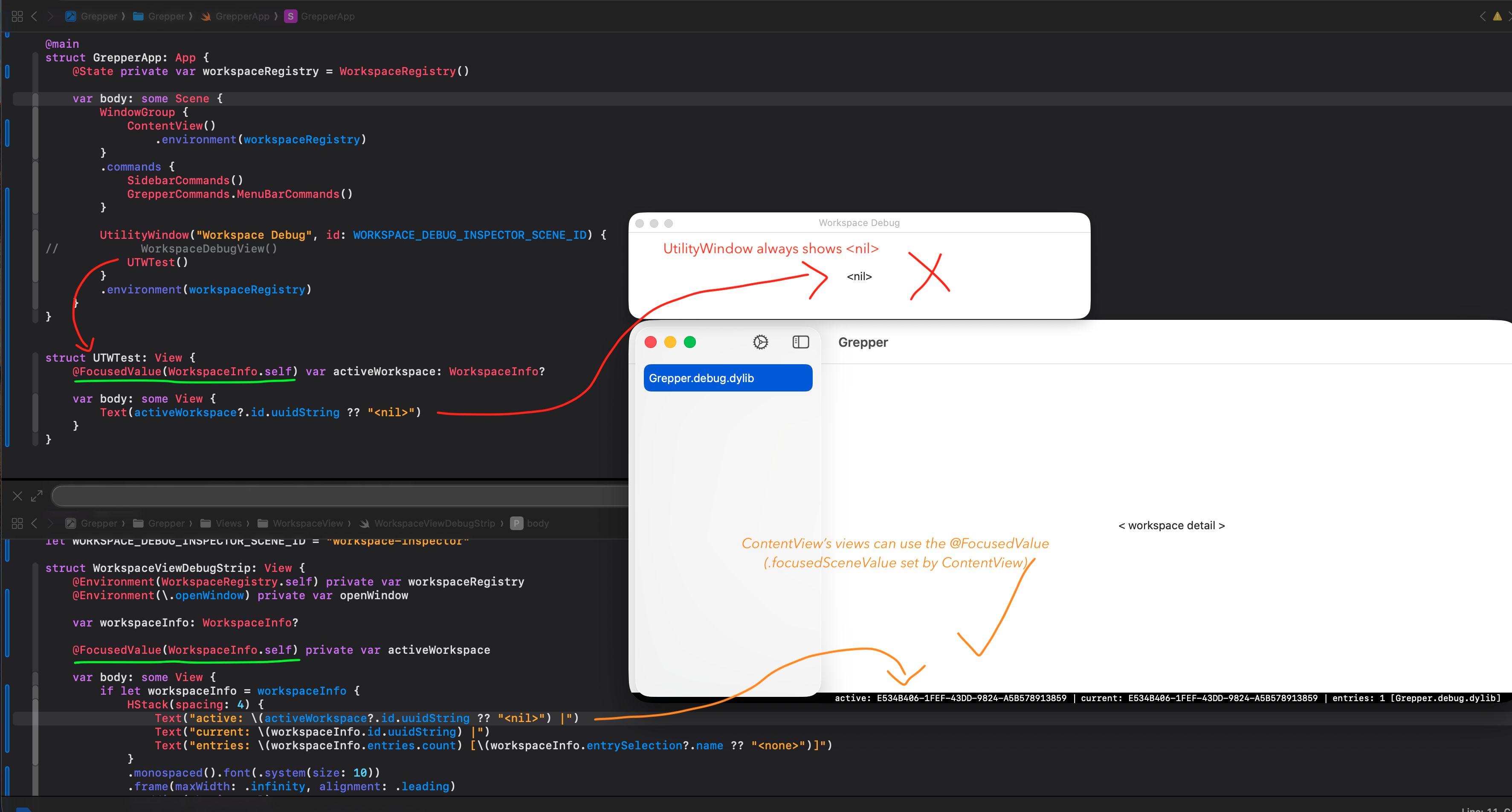Click .frame(maxWidth: .infinity line
The image size is (1512, 812).
292,786
